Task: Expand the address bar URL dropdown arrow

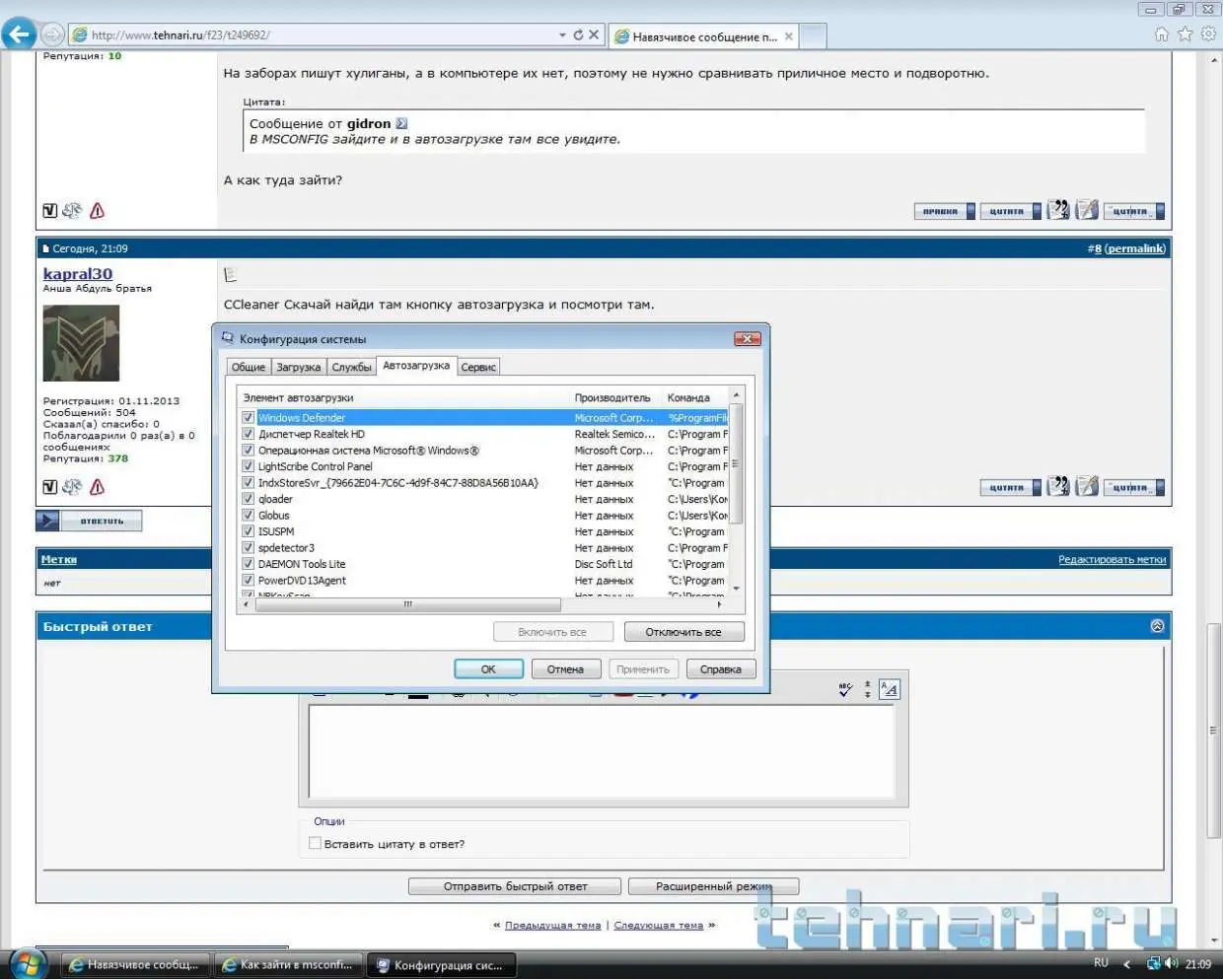Action: 562,35
